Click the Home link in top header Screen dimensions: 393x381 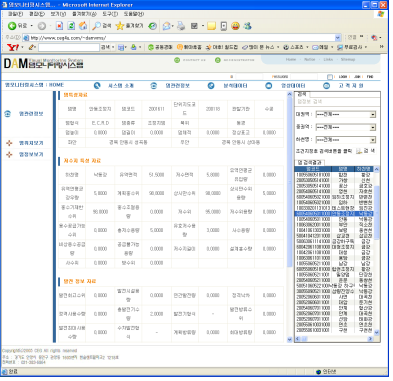(x=291, y=59)
